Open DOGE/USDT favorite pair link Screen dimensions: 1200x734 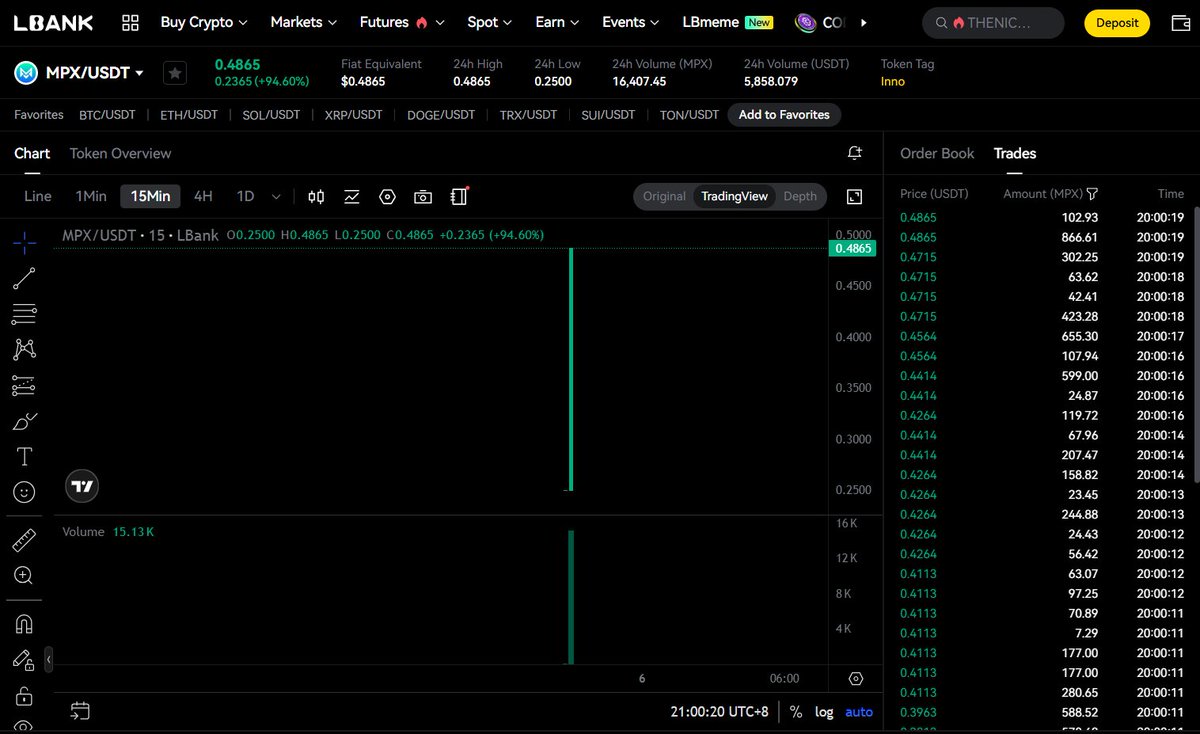pos(441,115)
